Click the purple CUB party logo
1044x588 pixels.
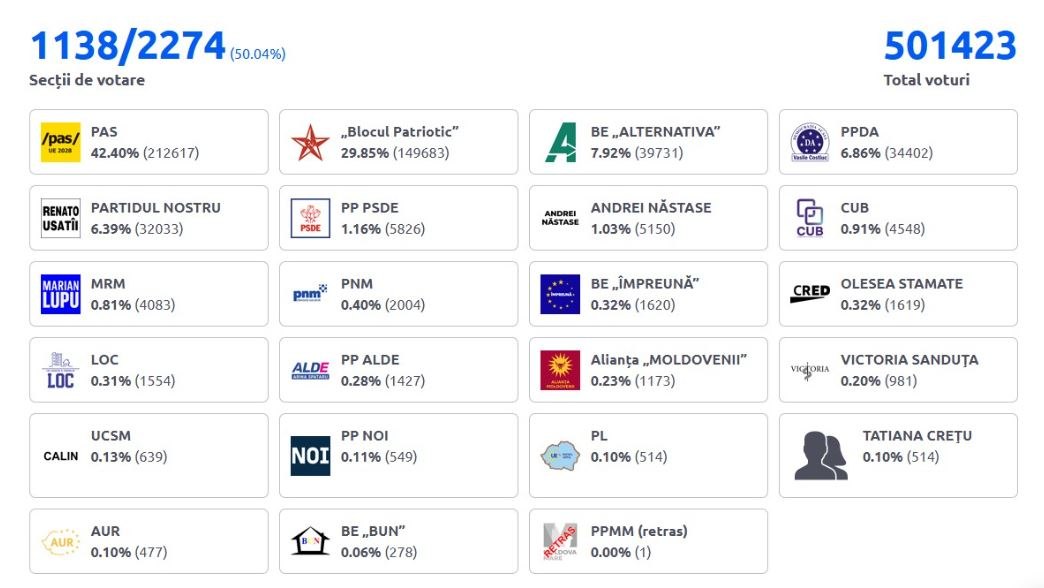coord(810,218)
